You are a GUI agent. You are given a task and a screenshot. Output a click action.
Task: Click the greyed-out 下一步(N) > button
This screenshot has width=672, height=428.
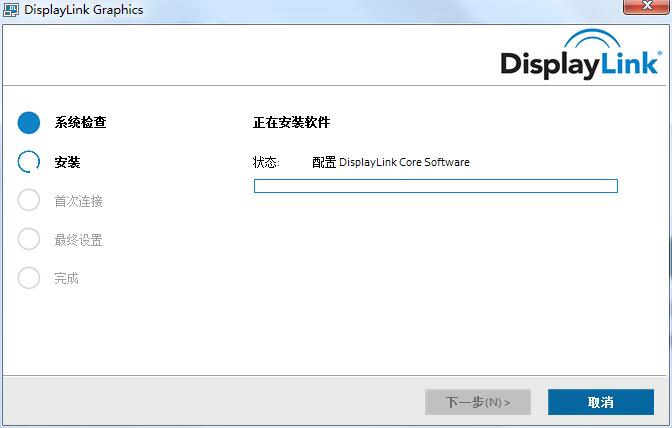pos(478,402)
